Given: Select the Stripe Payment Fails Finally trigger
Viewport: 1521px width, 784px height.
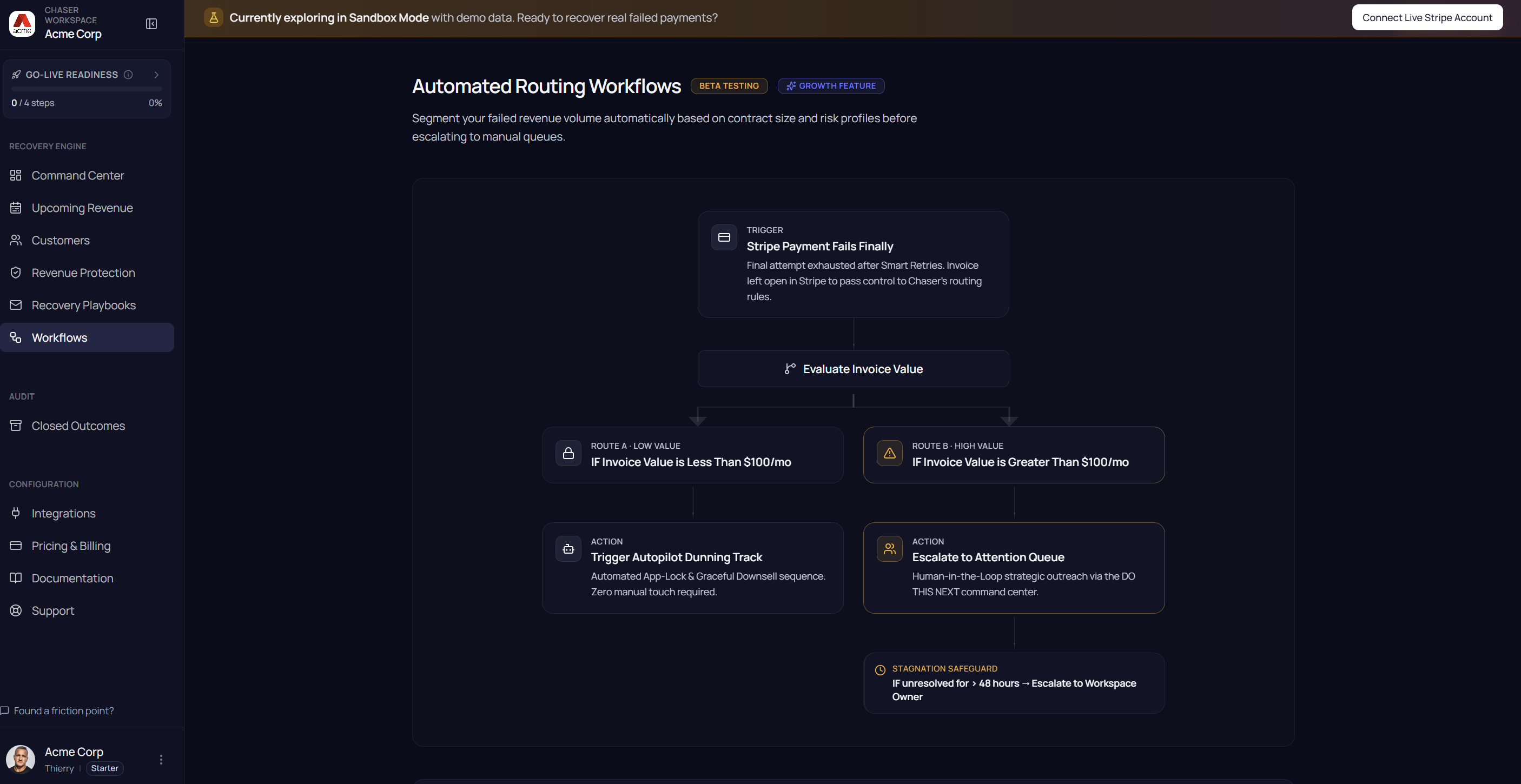Looking at the screenshot, I should [x=853, y=264].
